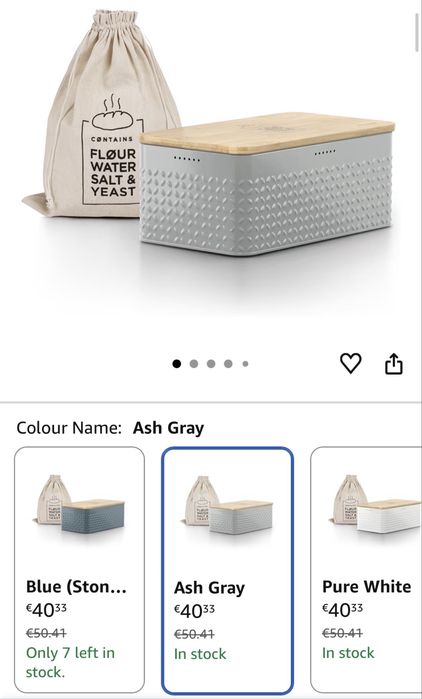The image size is (422, 699).
Task: Add product to wishlist with heart icon
Action: click(351, 363)
